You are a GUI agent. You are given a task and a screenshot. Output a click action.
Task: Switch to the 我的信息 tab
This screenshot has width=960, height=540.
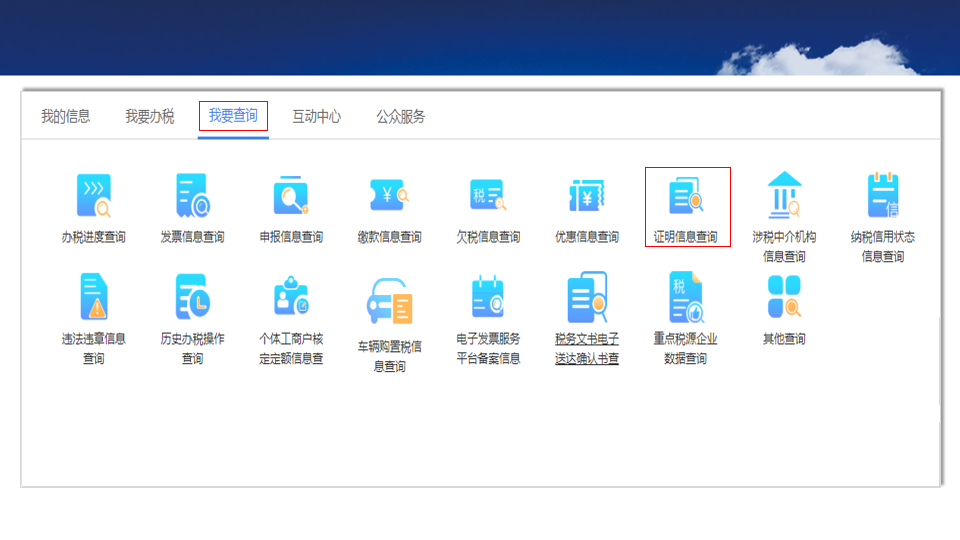[66, 116]
